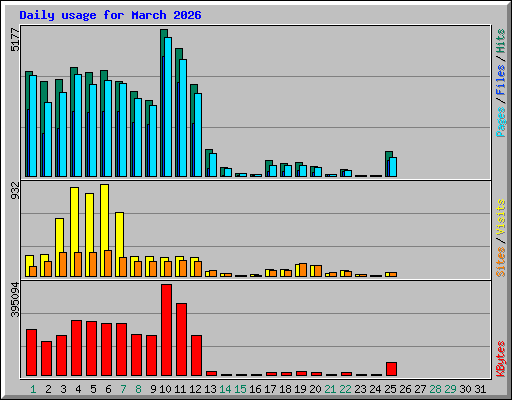The image size is (512, 400).
Task: Click the 395094 KBytes axis value
Action: click(15, 300)
